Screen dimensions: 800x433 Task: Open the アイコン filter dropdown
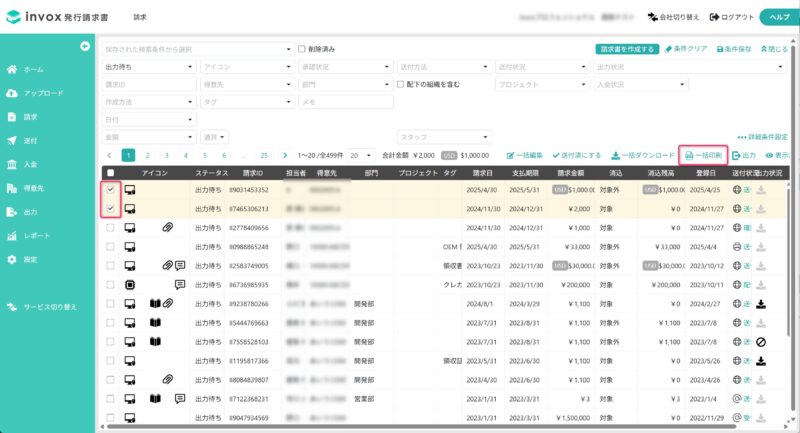(x=247, y=67)
